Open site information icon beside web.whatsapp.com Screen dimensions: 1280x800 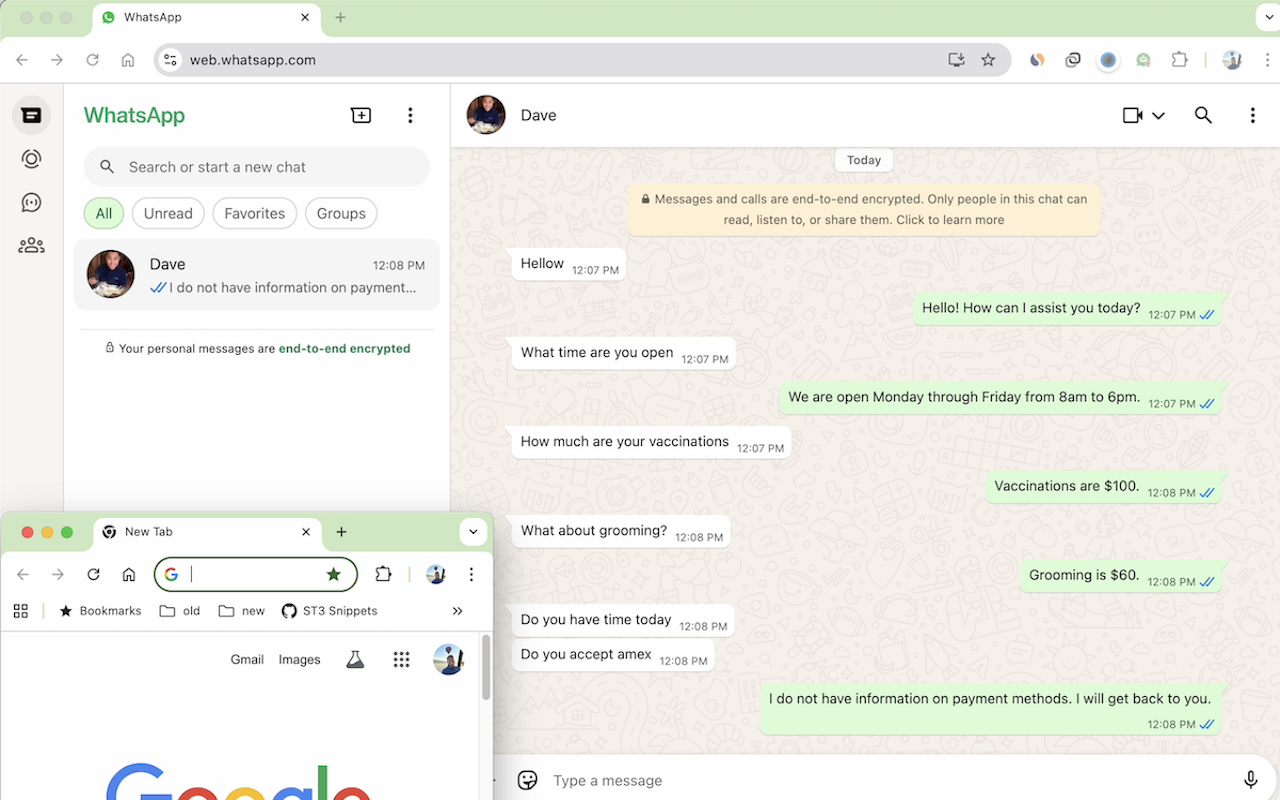click(171, 60)
